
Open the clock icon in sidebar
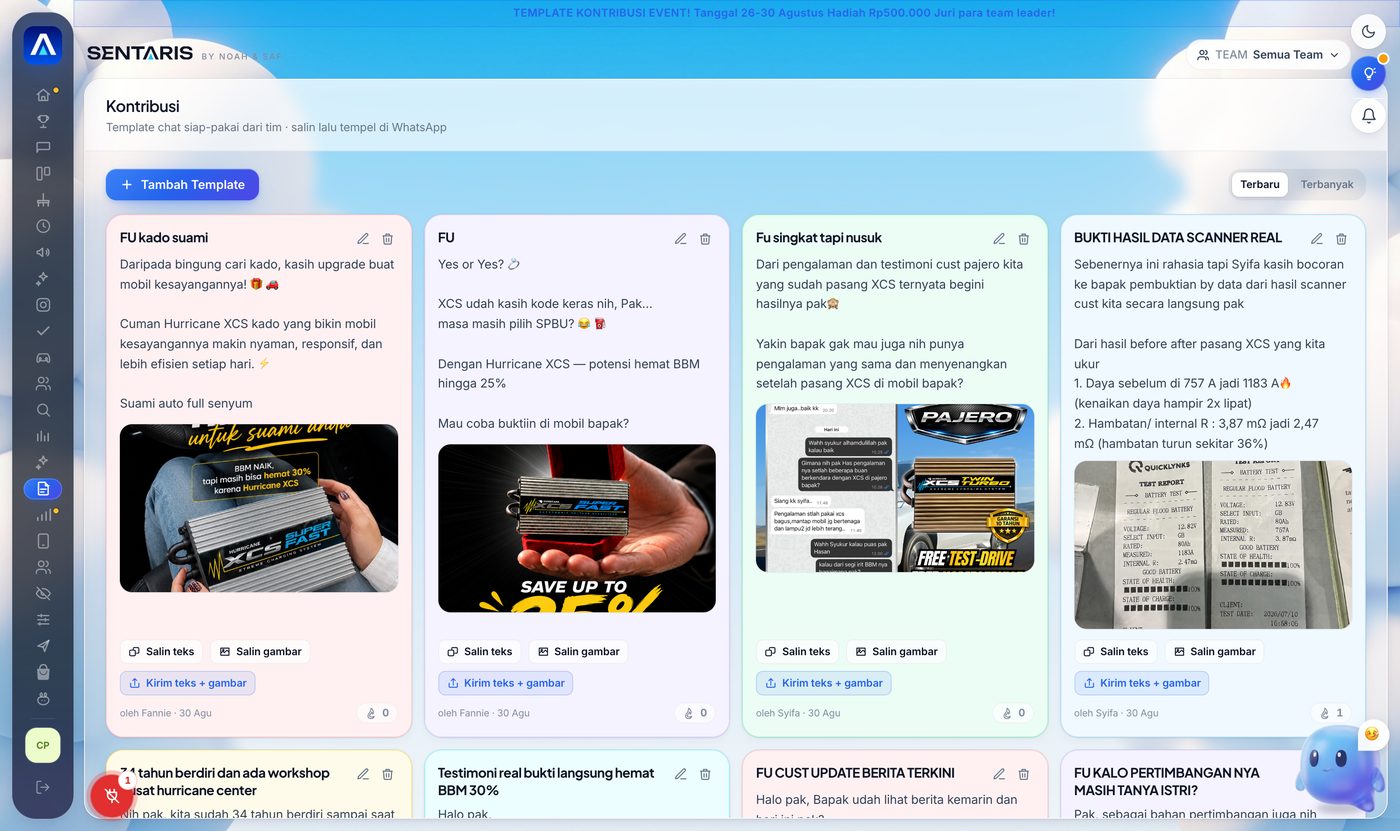(x=43, y=226)
